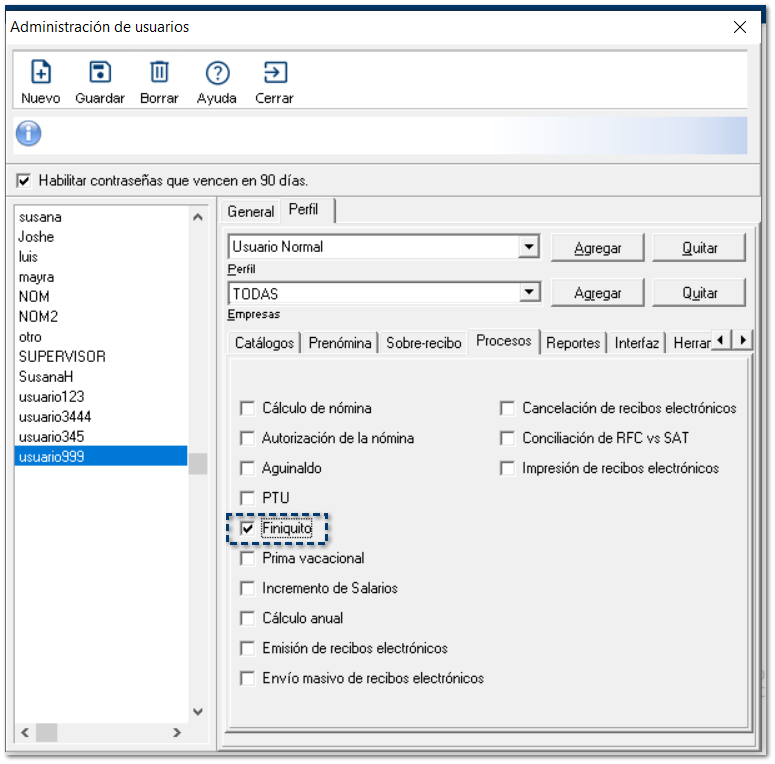
Task: Click Agregar next to Perfil dropdown
Action: pos(598,248)
